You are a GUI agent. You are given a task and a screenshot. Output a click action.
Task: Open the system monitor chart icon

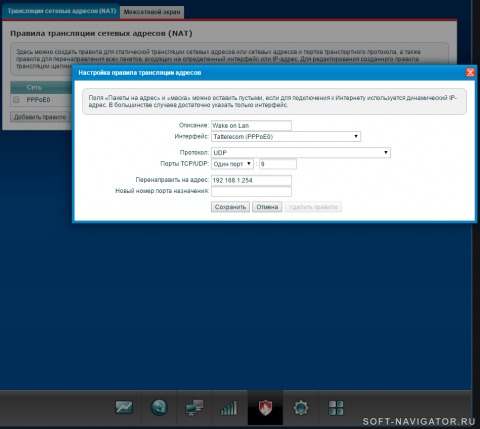[x=124, y=407]
